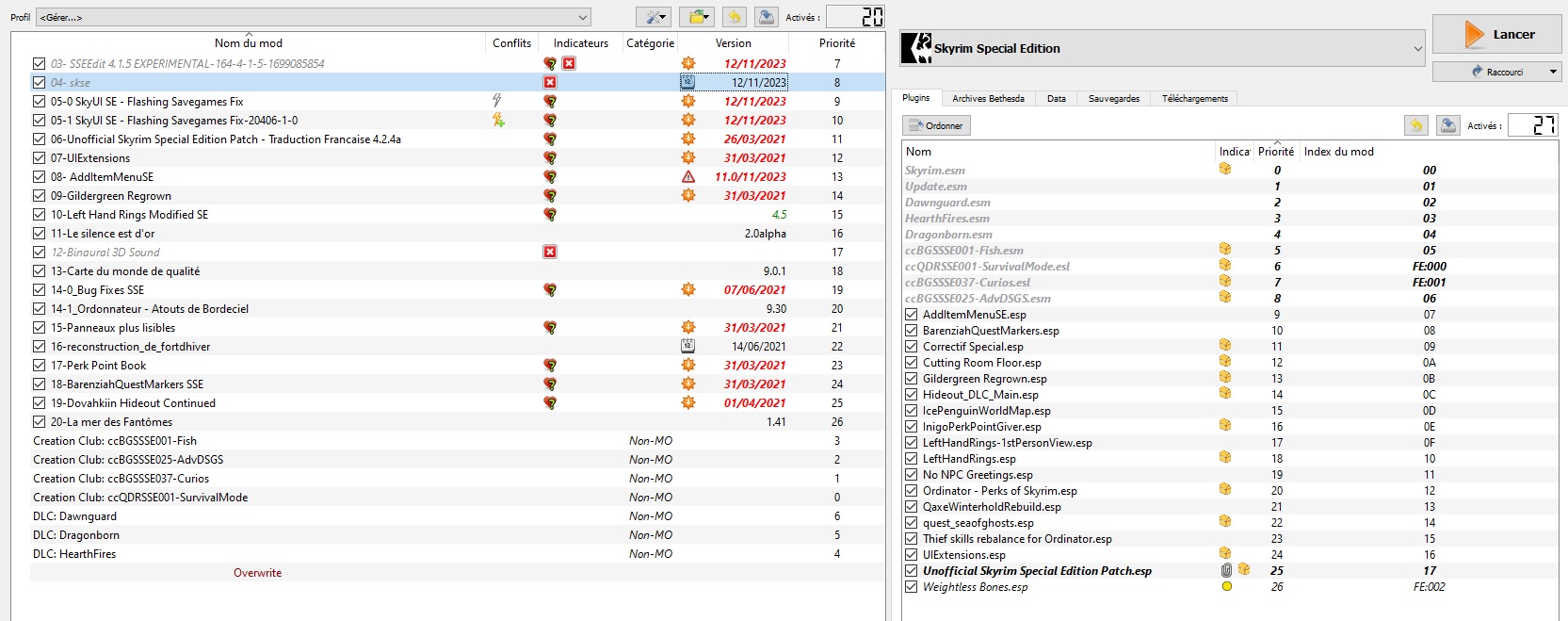Toggle Weightless Bones.esp plugin checkbox

click(x=911, y=587)
